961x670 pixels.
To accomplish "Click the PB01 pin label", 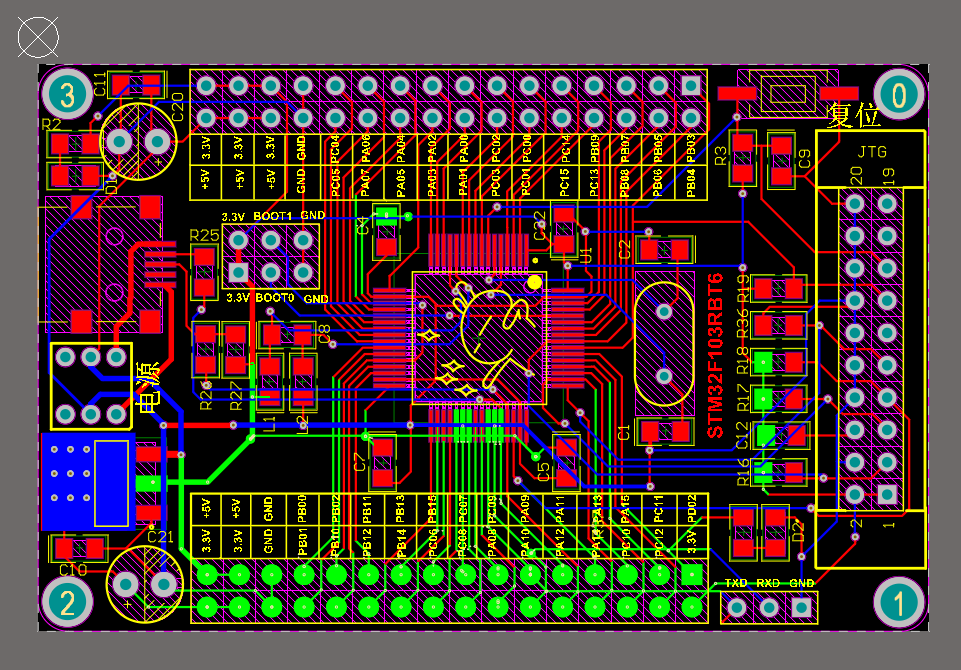I will coord(302,542).
